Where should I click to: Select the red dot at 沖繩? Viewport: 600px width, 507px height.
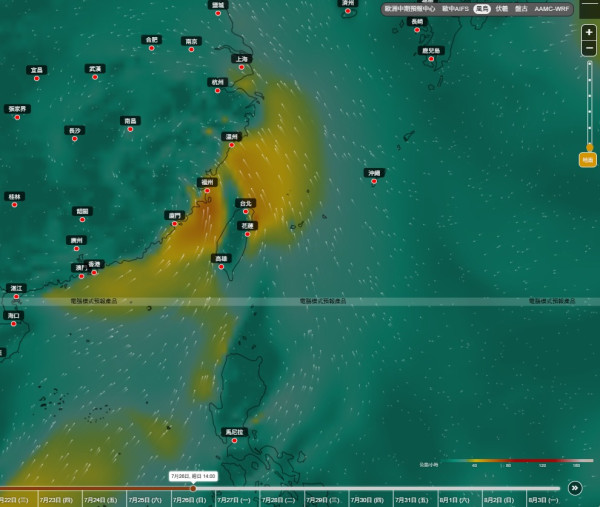tap(374, 181)
